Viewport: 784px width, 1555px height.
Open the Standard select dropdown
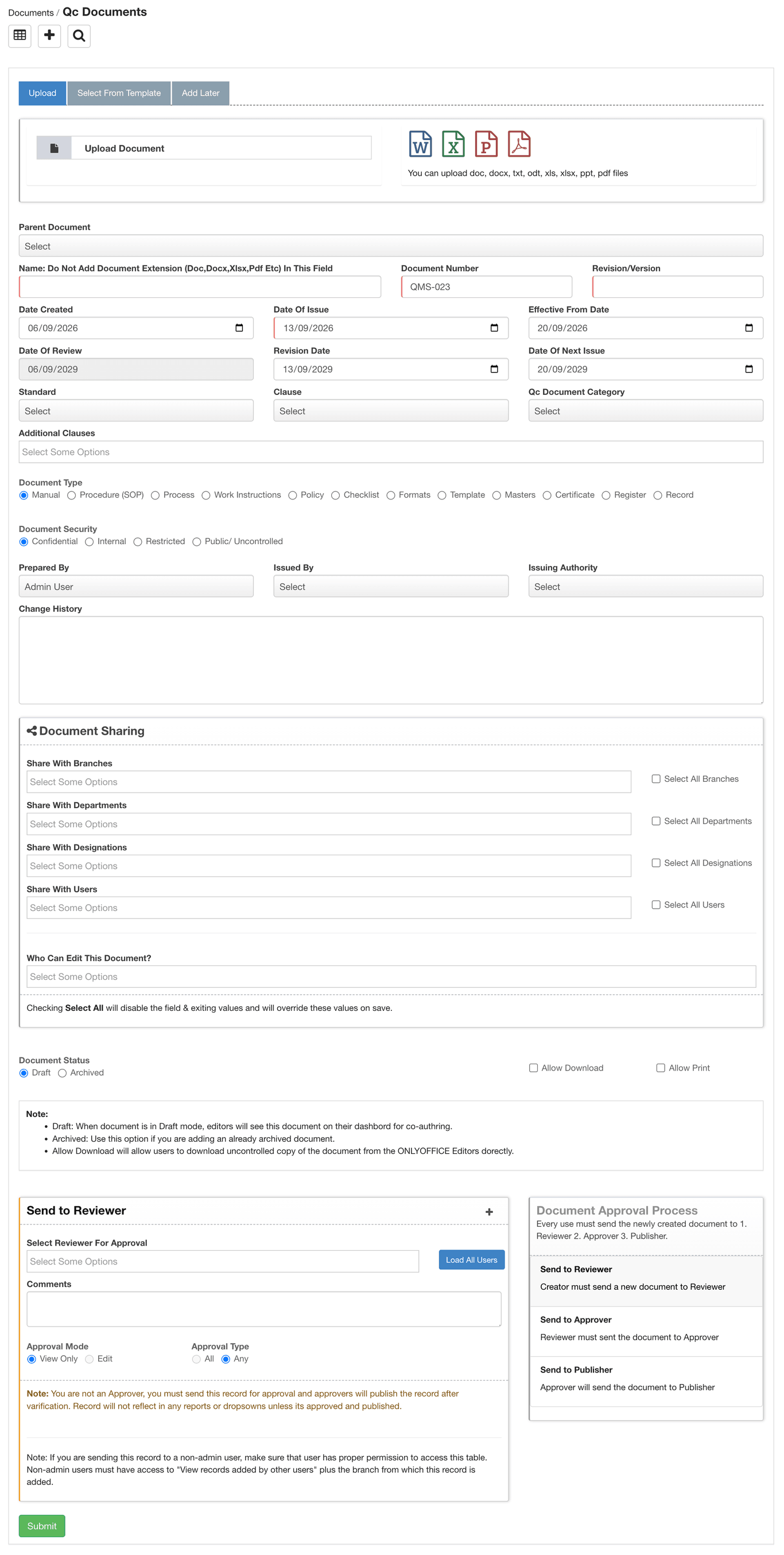pos(137,411)
